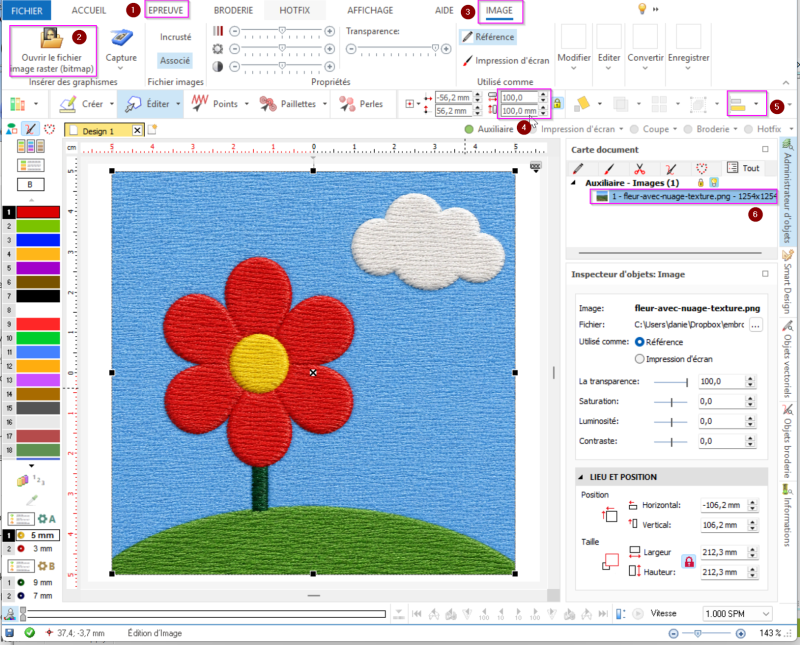This screenshot has width=800, height=645.
Task: Close the Design 1 tab
Action: coord(137,131)
